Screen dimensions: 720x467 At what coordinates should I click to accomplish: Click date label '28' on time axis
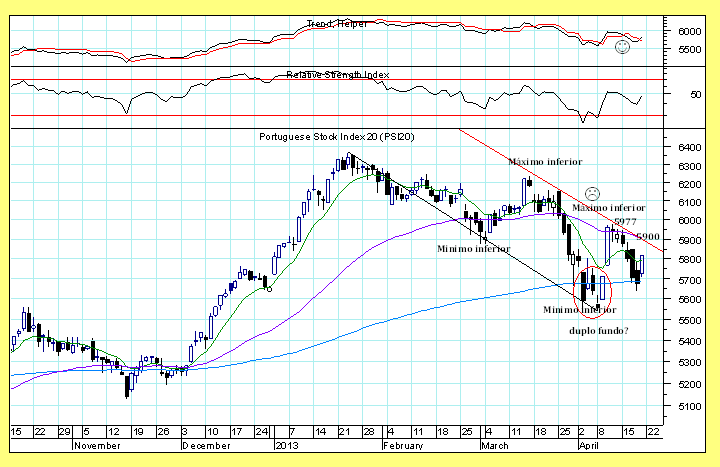click(369, 432)
